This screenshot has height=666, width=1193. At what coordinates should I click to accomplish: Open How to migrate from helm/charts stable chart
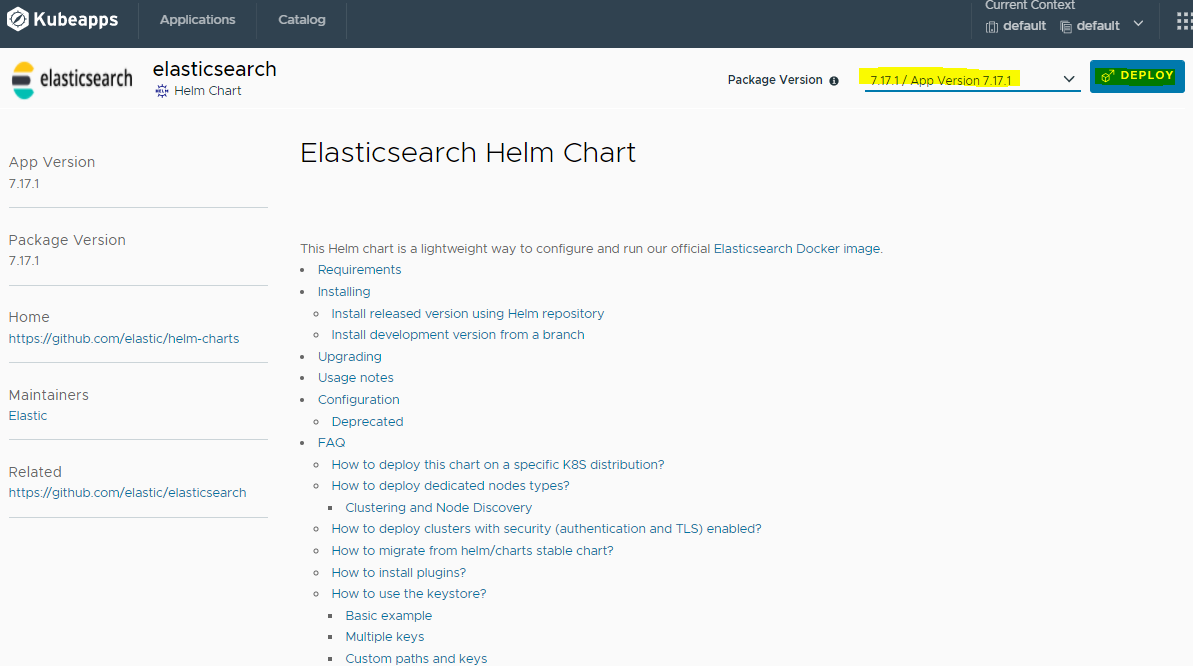472,550
